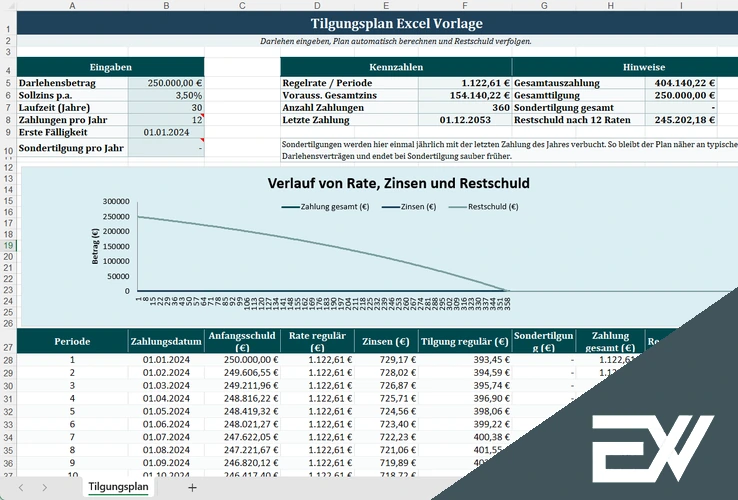Screen dimensions: 738x500
Task: Select row 28 header
Action: pyautogui.click(x=8, y=361)
